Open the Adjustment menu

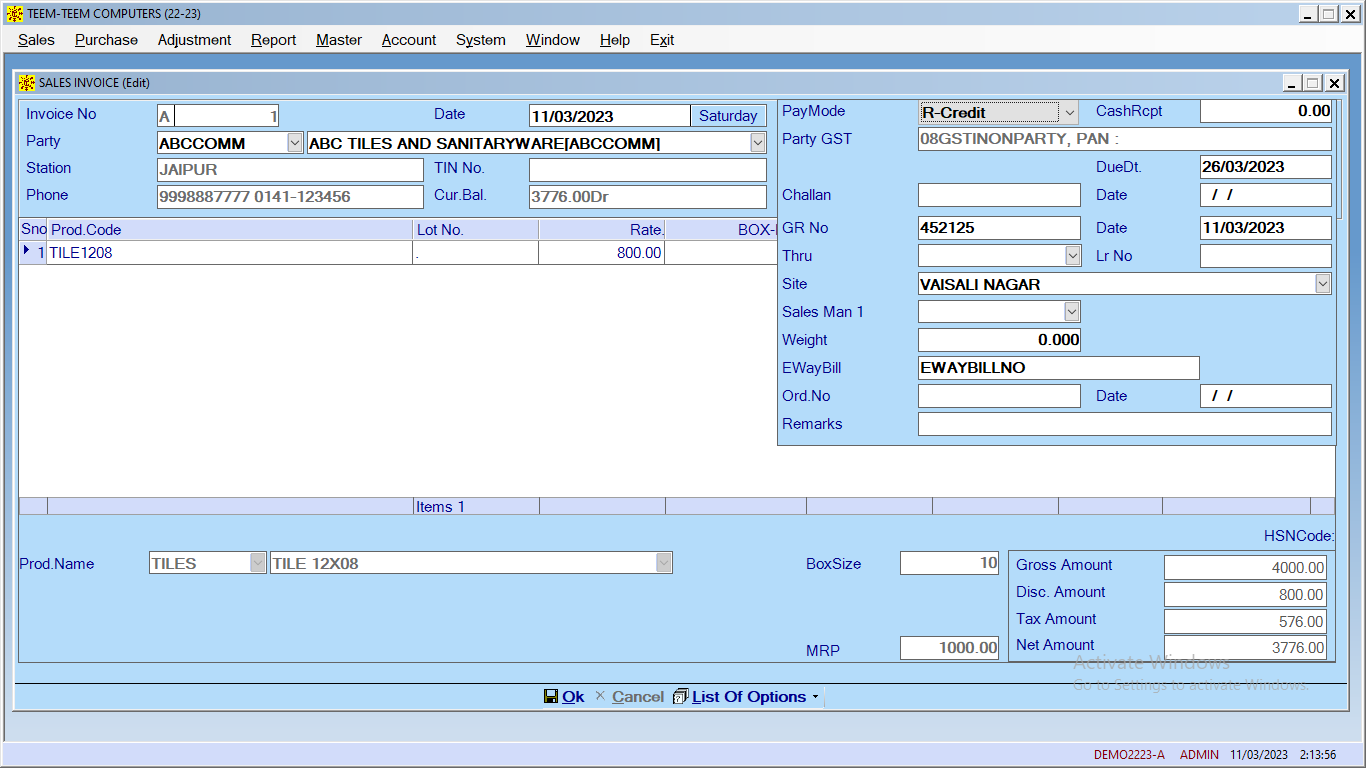[194, 40]
